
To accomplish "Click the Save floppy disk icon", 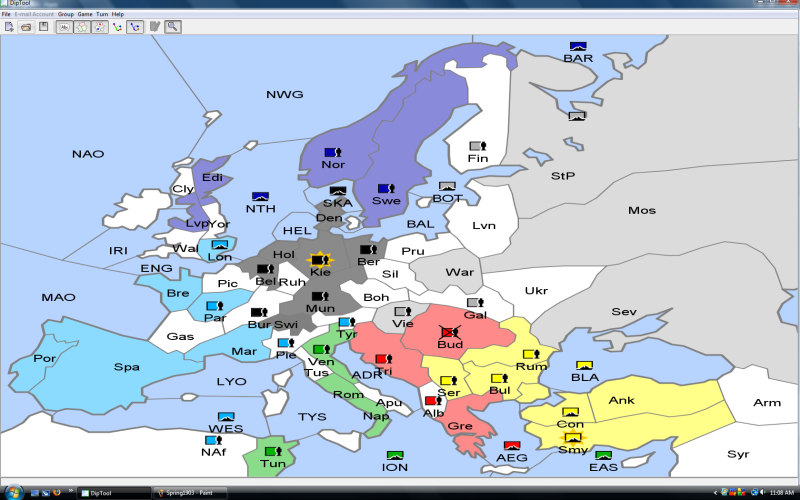I will coord(43,26).
